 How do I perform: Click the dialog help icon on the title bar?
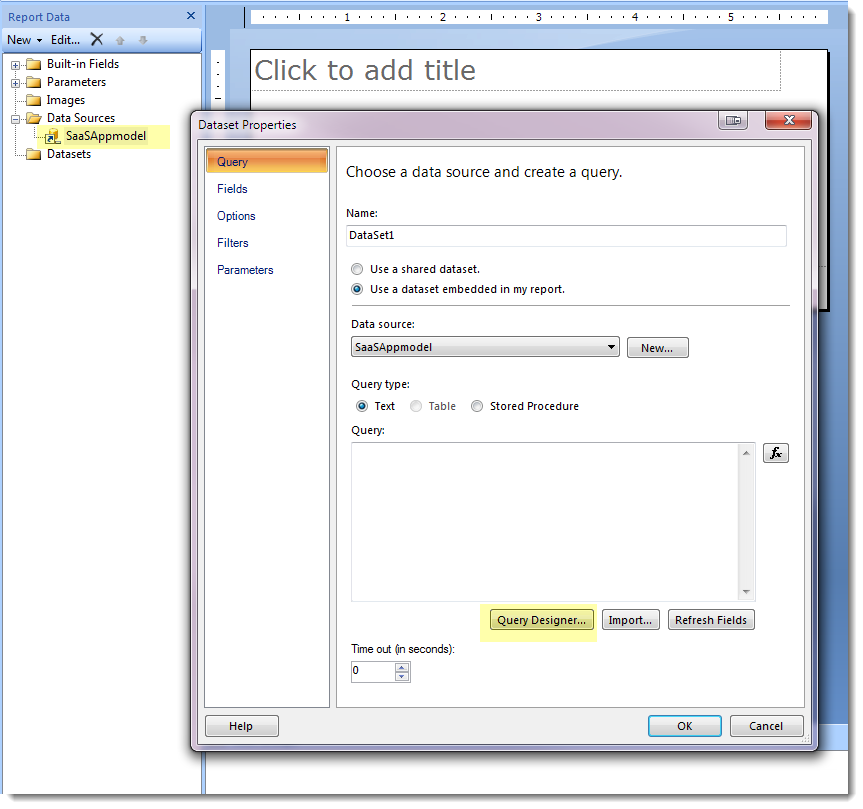(733, 119)
